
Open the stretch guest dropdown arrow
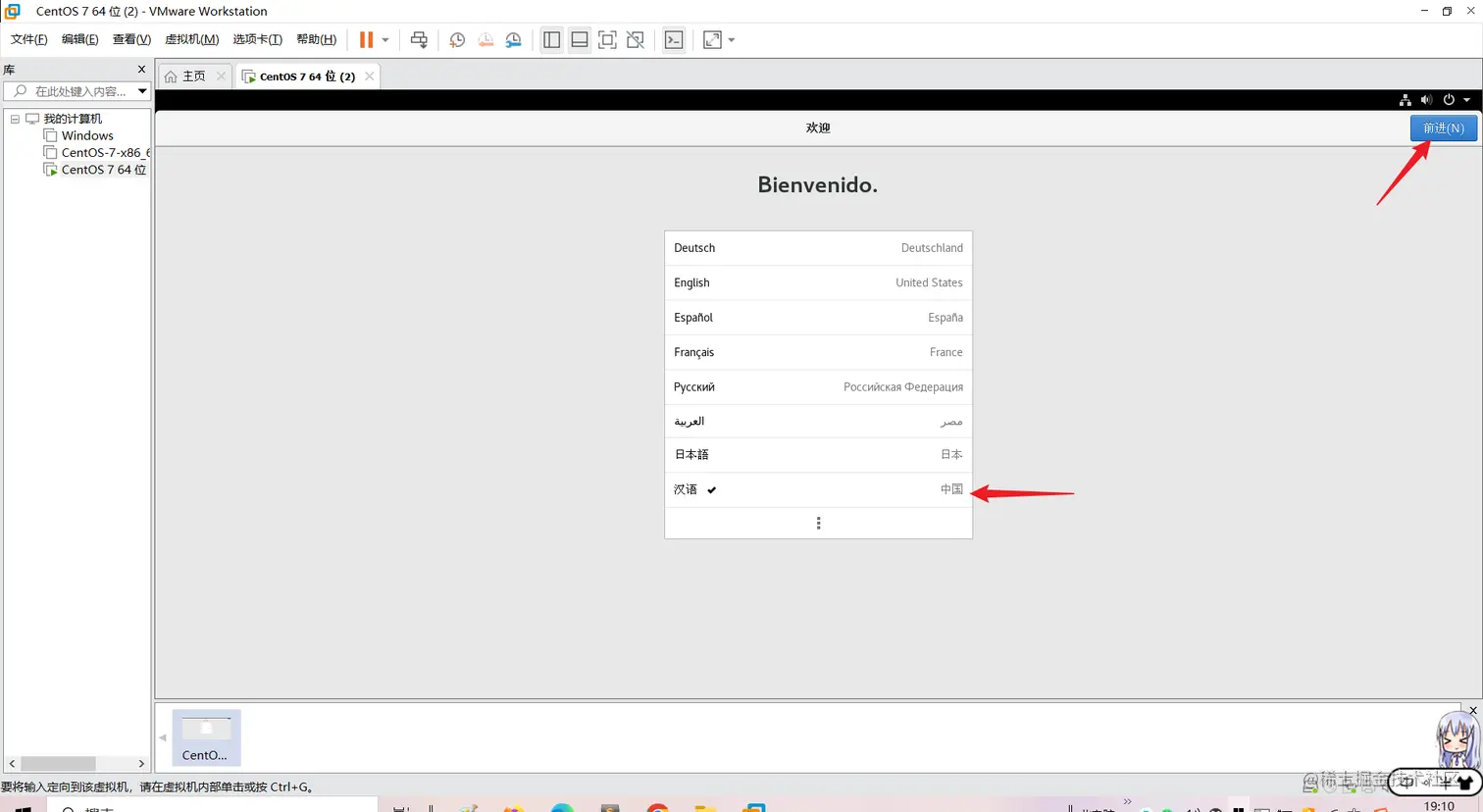pos(732,40)
